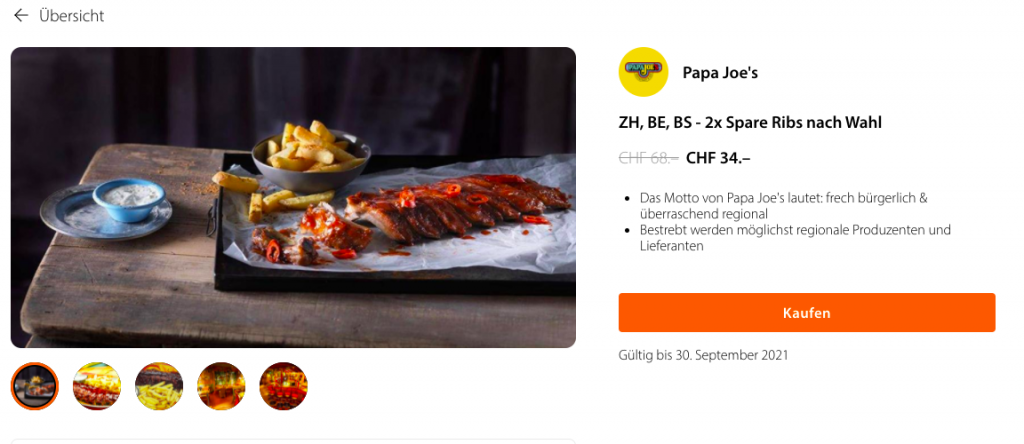The width and height of the screenshot is (1024, 444).
Task: Select the first thumbnail with orange ring
Action: [x=35, y=386]
